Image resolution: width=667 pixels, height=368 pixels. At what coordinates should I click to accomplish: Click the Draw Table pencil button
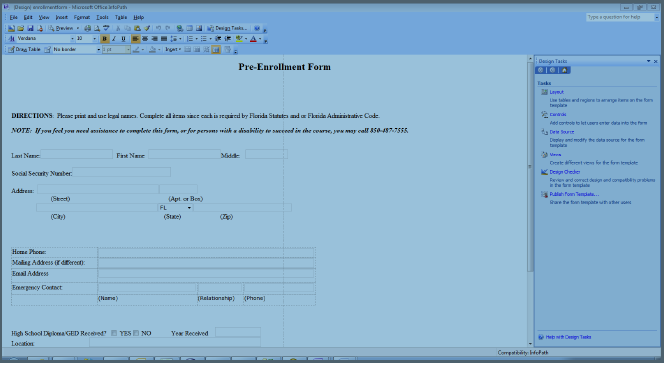pos(24,50)
